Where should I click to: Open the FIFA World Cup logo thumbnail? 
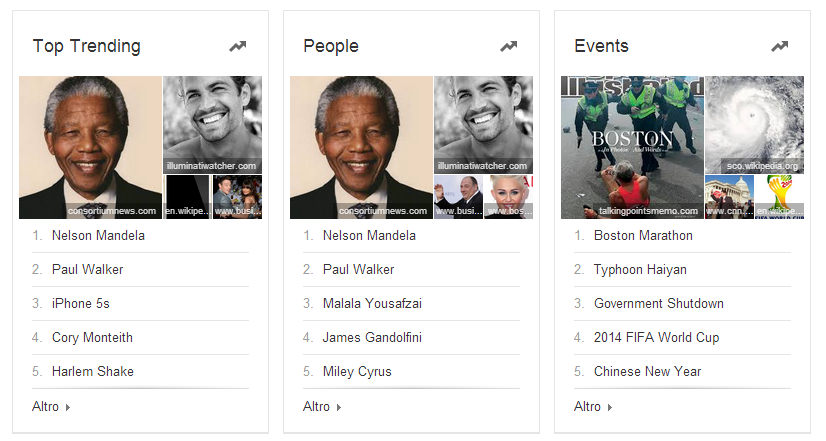pos(779,197)
